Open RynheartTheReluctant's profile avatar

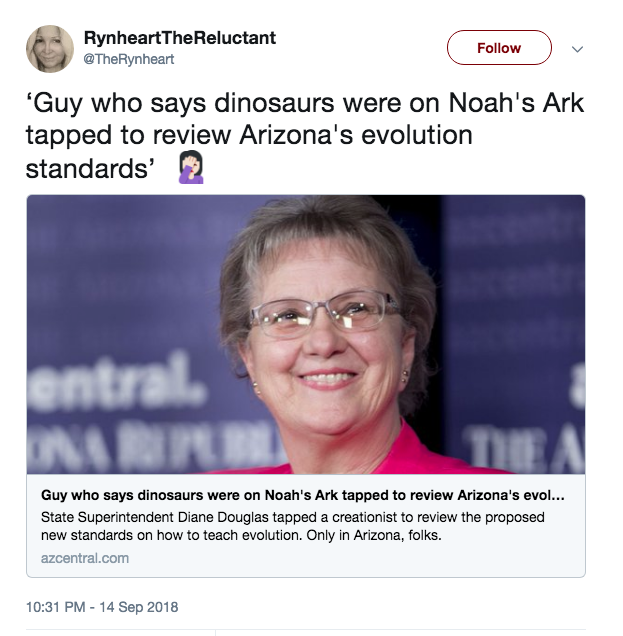point(50,49)
